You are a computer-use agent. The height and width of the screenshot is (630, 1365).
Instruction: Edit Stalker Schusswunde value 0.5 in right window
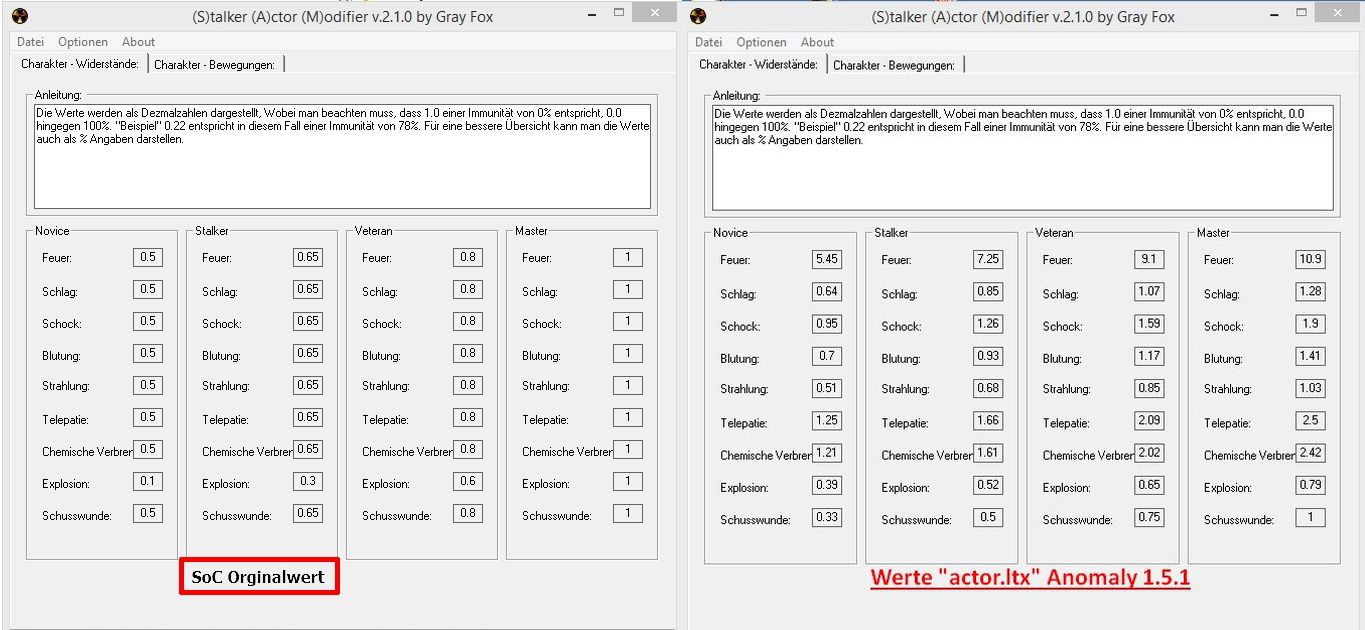coord(988,517)
